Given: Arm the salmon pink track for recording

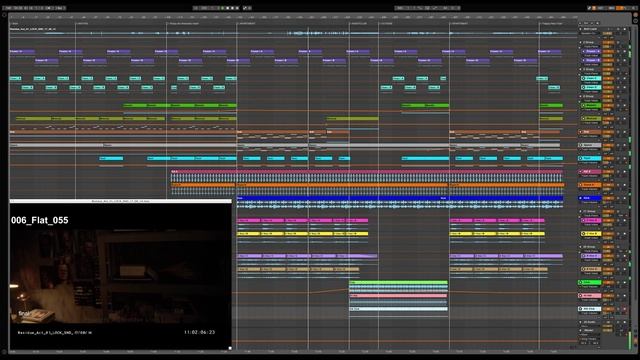Looking at the screenshot, I should (624, 296).
